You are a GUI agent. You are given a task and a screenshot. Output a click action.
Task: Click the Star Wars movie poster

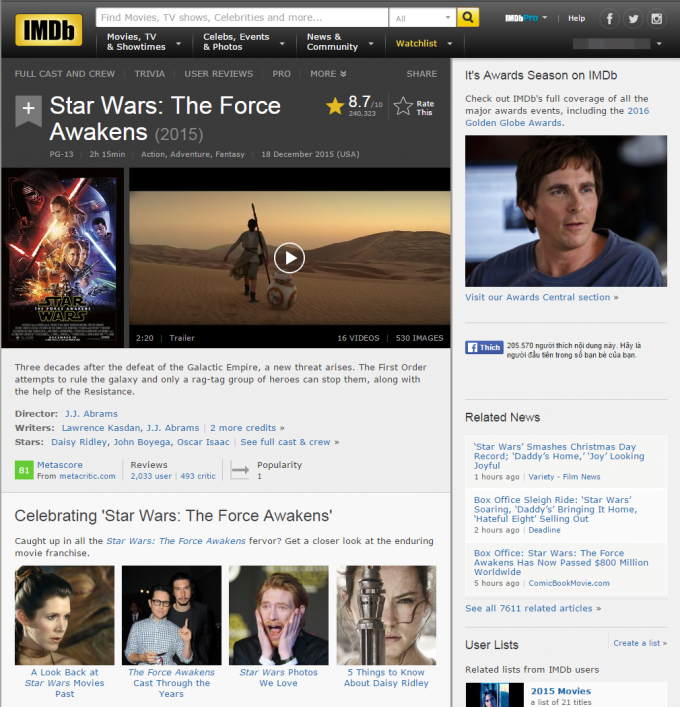[63, 258]
